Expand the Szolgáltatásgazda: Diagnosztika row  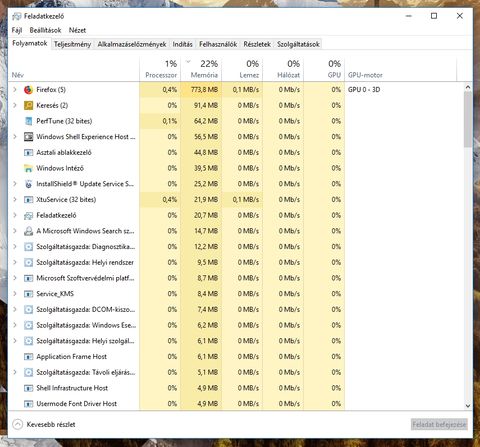pos(15,247)
